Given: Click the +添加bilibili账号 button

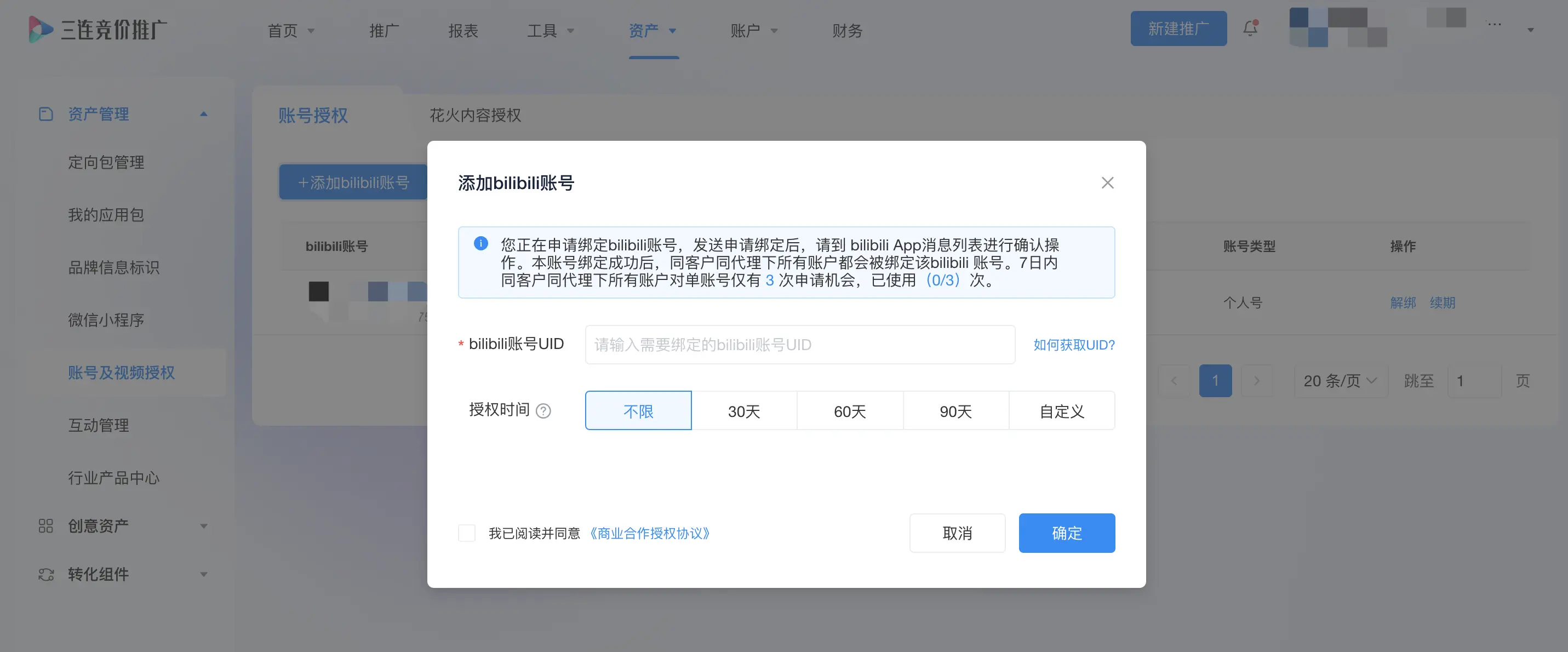Looking at the screenshot, I should [x=353, y=182].
